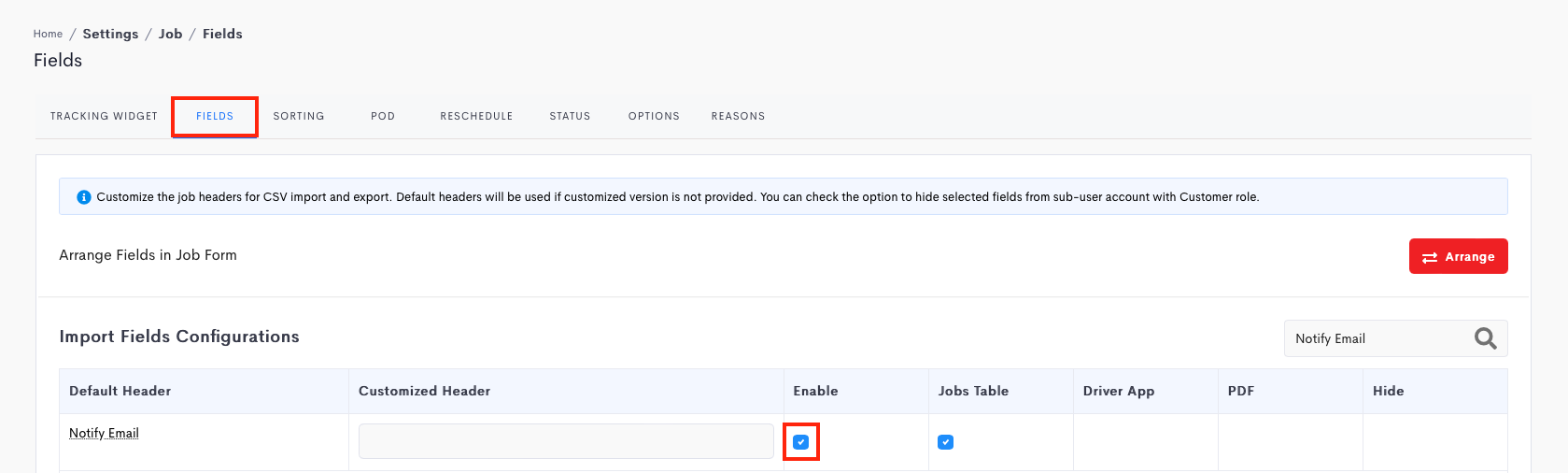The image size is (1568, 473).
Task: Go to Home in breadcrumb
Action: [x=48, y=34]
